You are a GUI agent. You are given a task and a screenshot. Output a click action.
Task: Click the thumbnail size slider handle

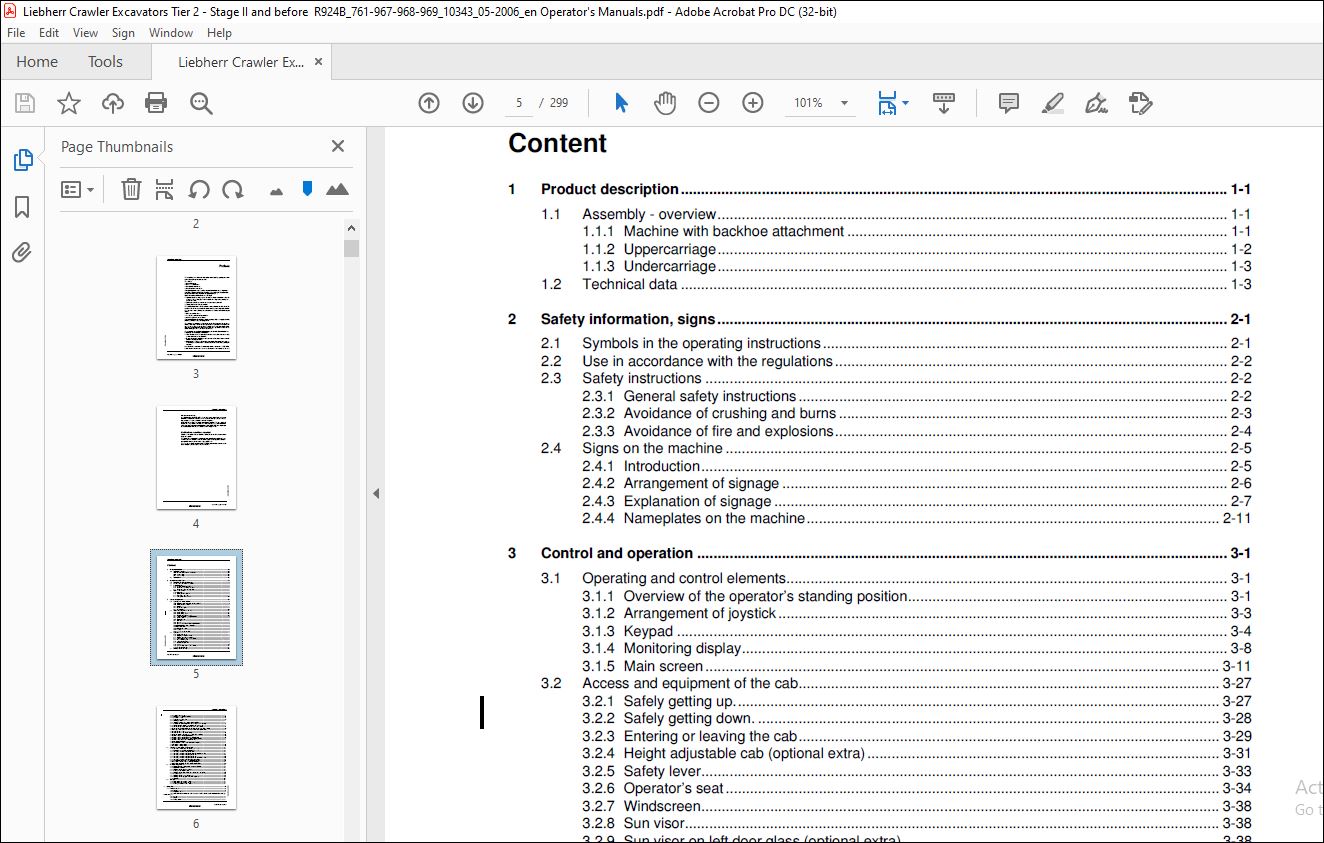point(307,189)
